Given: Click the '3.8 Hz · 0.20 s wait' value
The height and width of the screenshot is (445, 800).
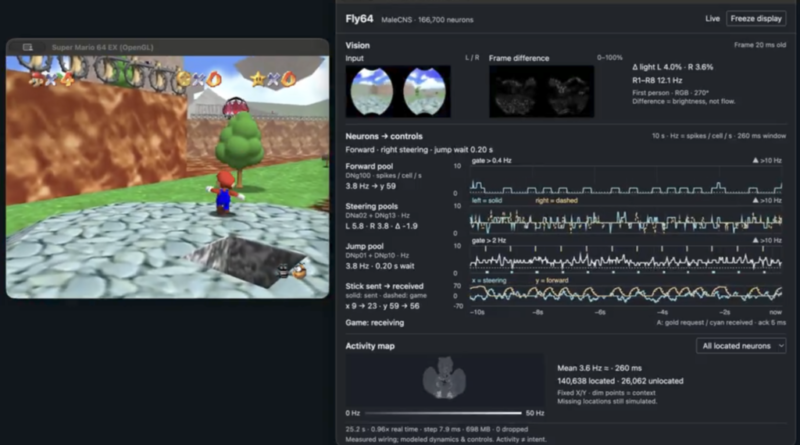Looking at the screenshot, I should tap(380, 266).
